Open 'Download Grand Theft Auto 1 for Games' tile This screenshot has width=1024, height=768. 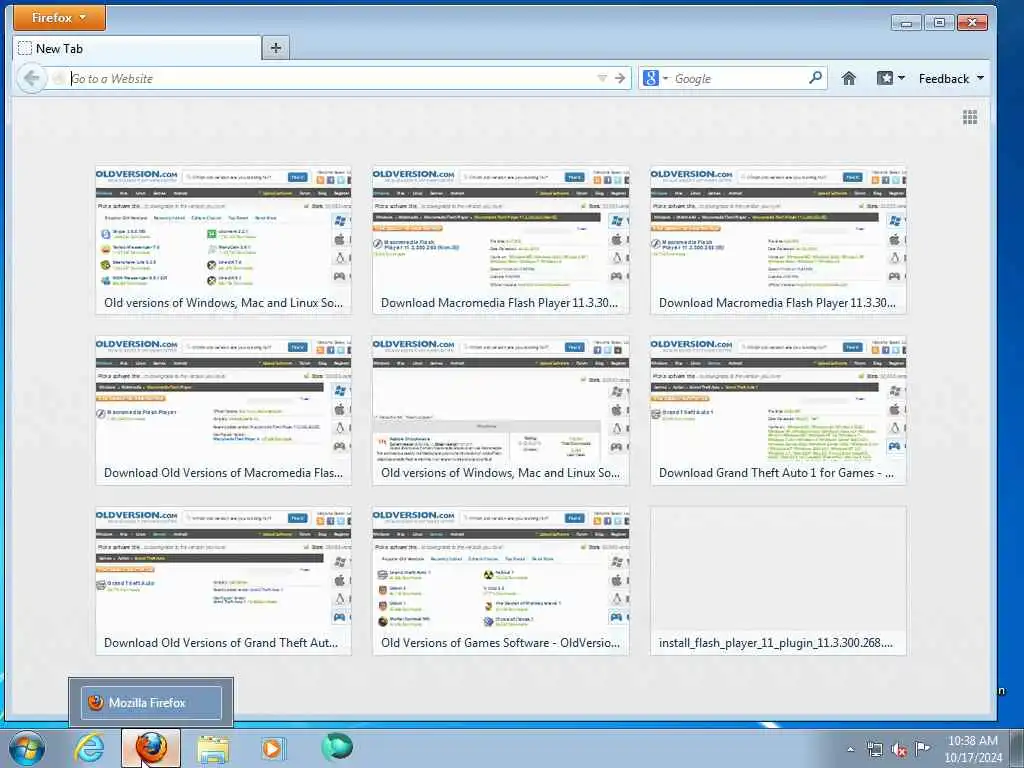click(778, 410)
